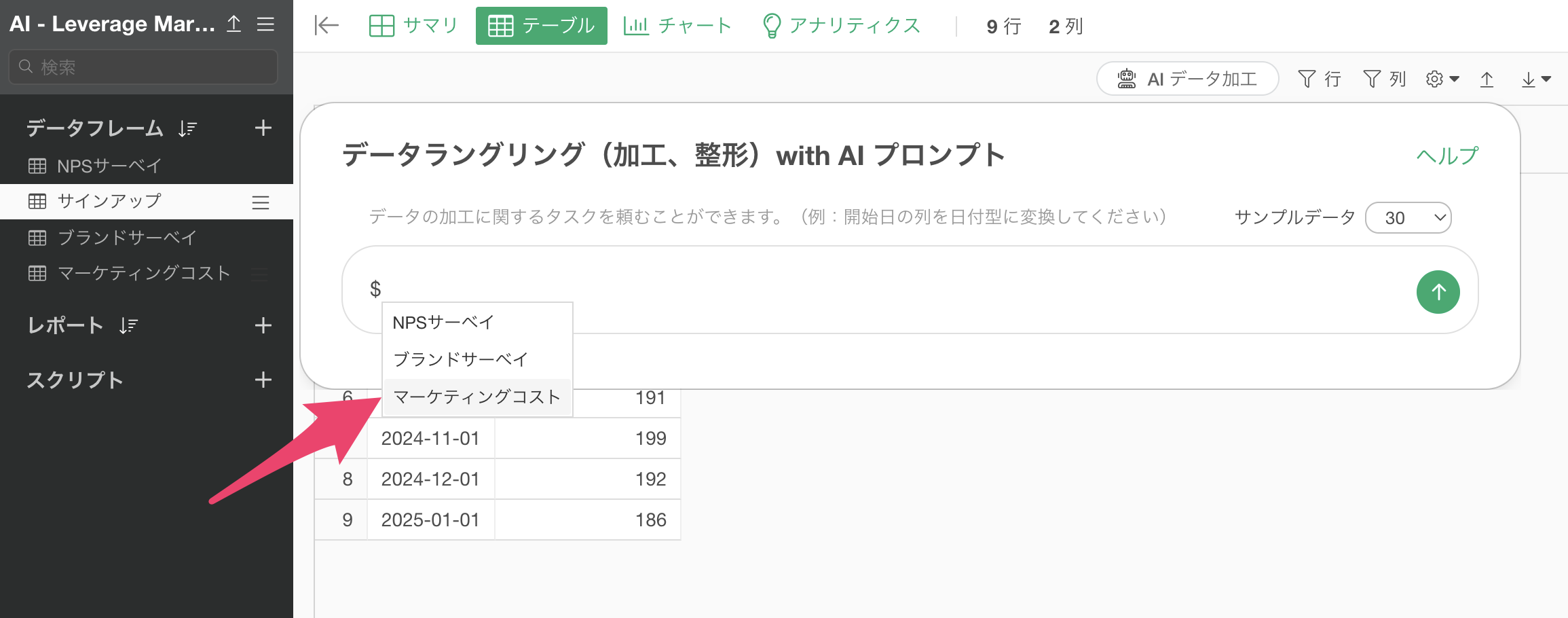This screenshot has width=1568, height=618.
Task: Open ブランドサーベイ data frame in sidebar
Action: coord(127,238)
